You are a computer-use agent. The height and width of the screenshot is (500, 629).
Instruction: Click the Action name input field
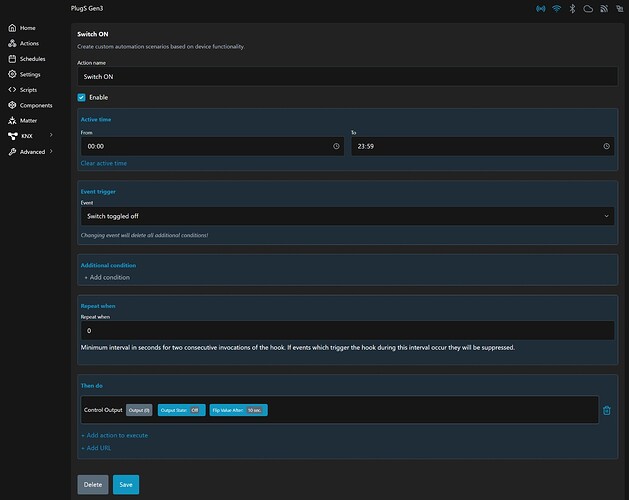(x=347, y=77)
